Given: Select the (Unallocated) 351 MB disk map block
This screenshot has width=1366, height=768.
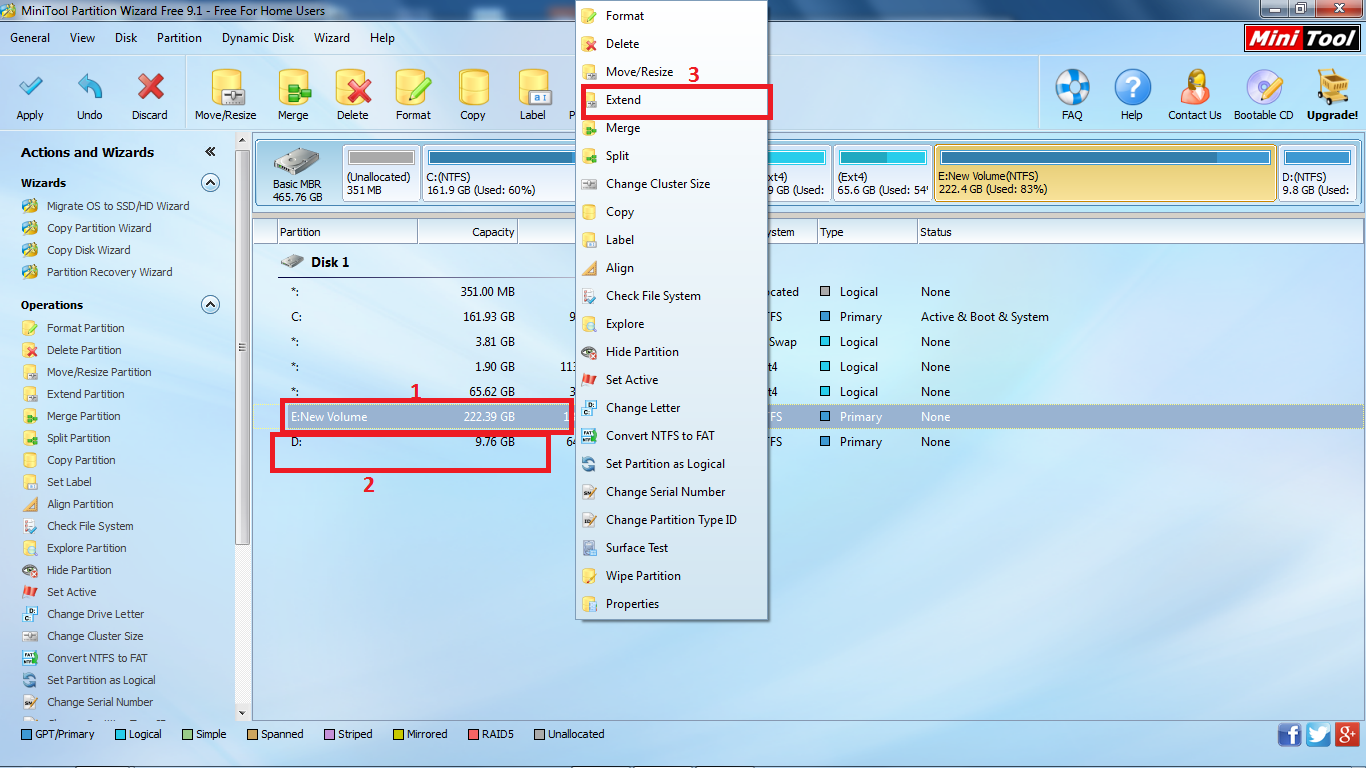Looking at the screenshot, I should coord(381,174).
